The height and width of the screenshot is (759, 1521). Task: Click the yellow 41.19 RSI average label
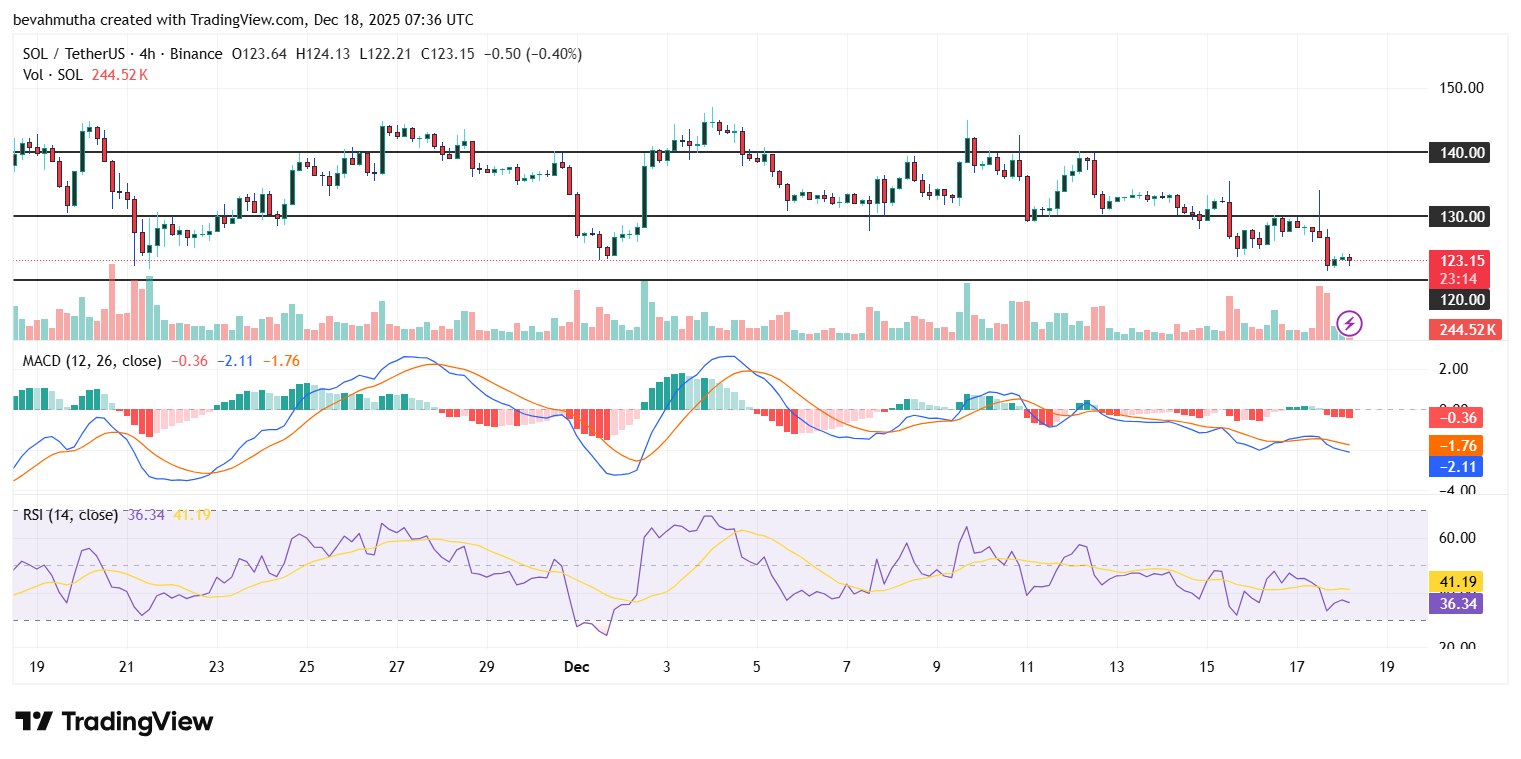1458,579
